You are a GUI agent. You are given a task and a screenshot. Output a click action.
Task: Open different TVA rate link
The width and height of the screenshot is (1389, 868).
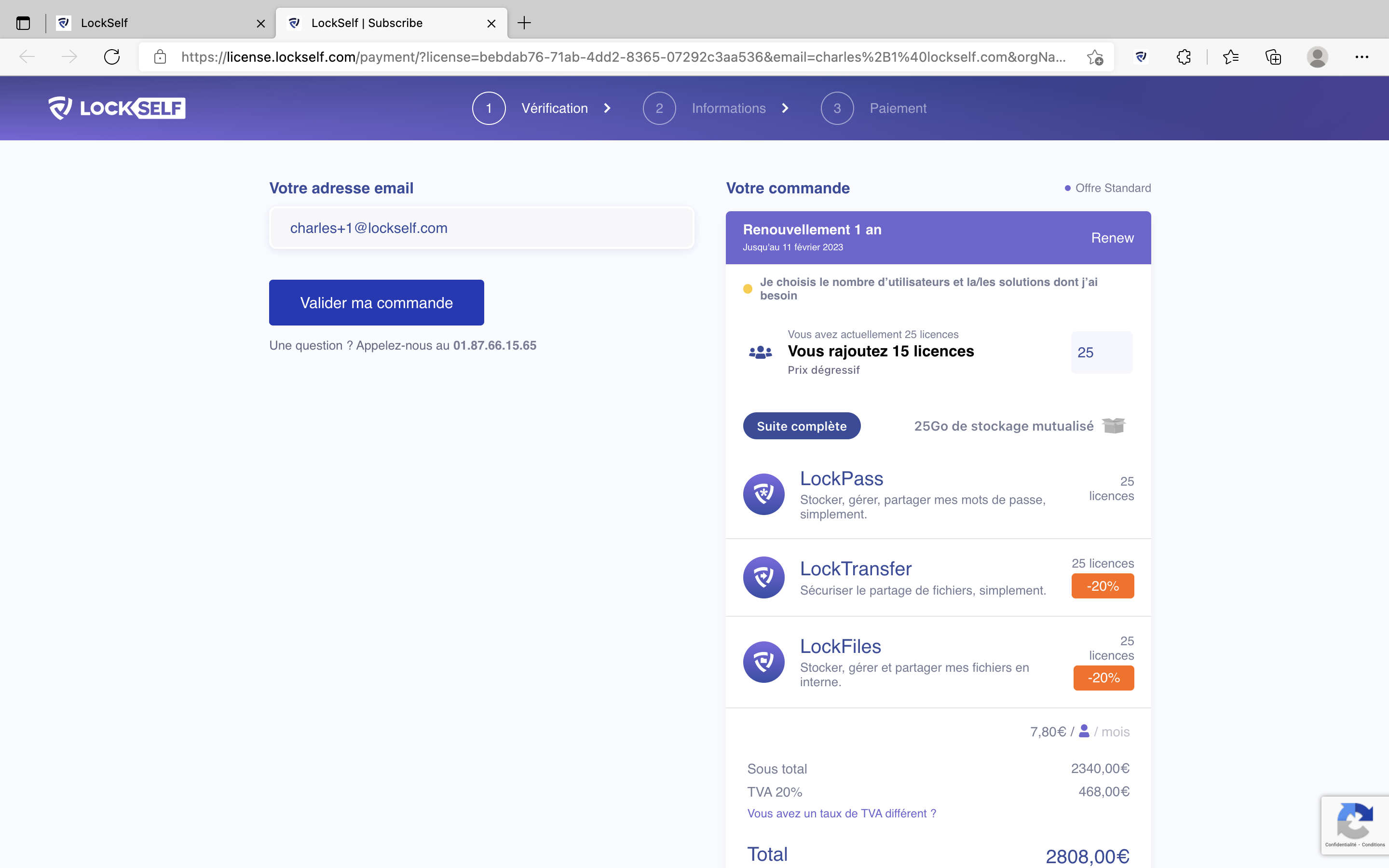pos(842,814)
